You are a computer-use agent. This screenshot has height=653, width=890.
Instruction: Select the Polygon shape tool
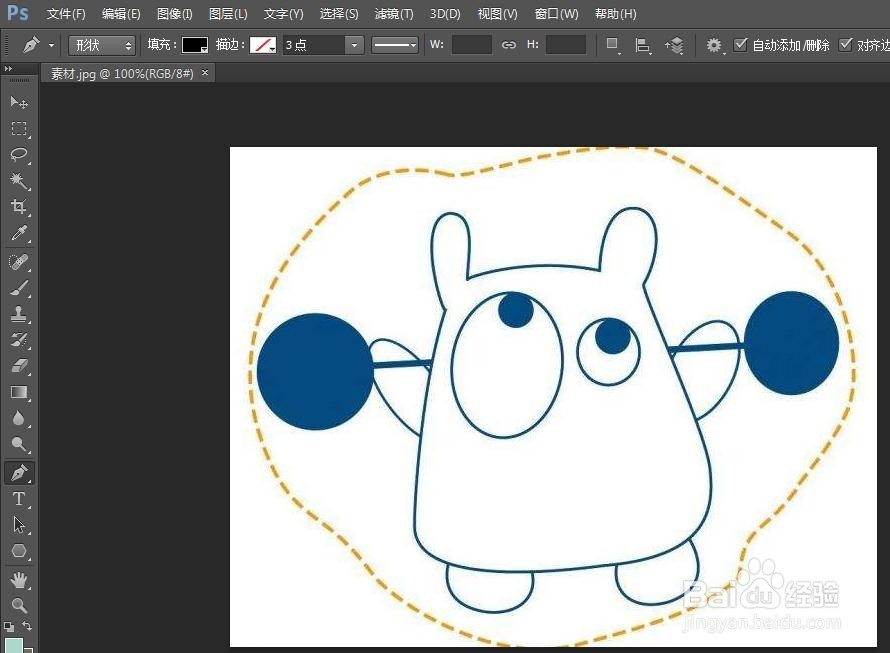pos(19,551)
